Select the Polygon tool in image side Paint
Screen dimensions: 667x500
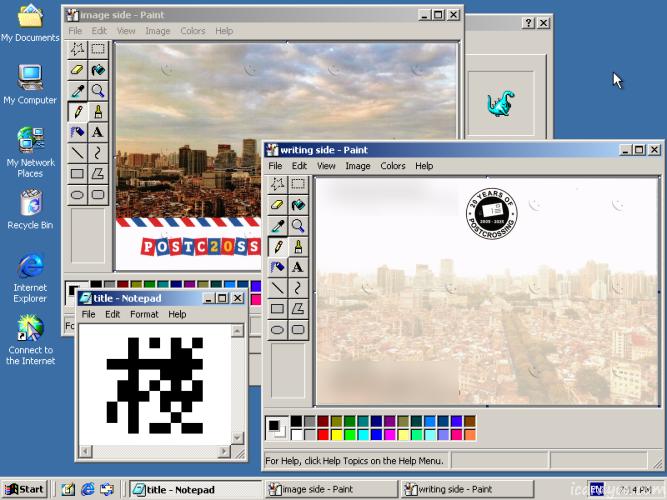pos(98,174)
